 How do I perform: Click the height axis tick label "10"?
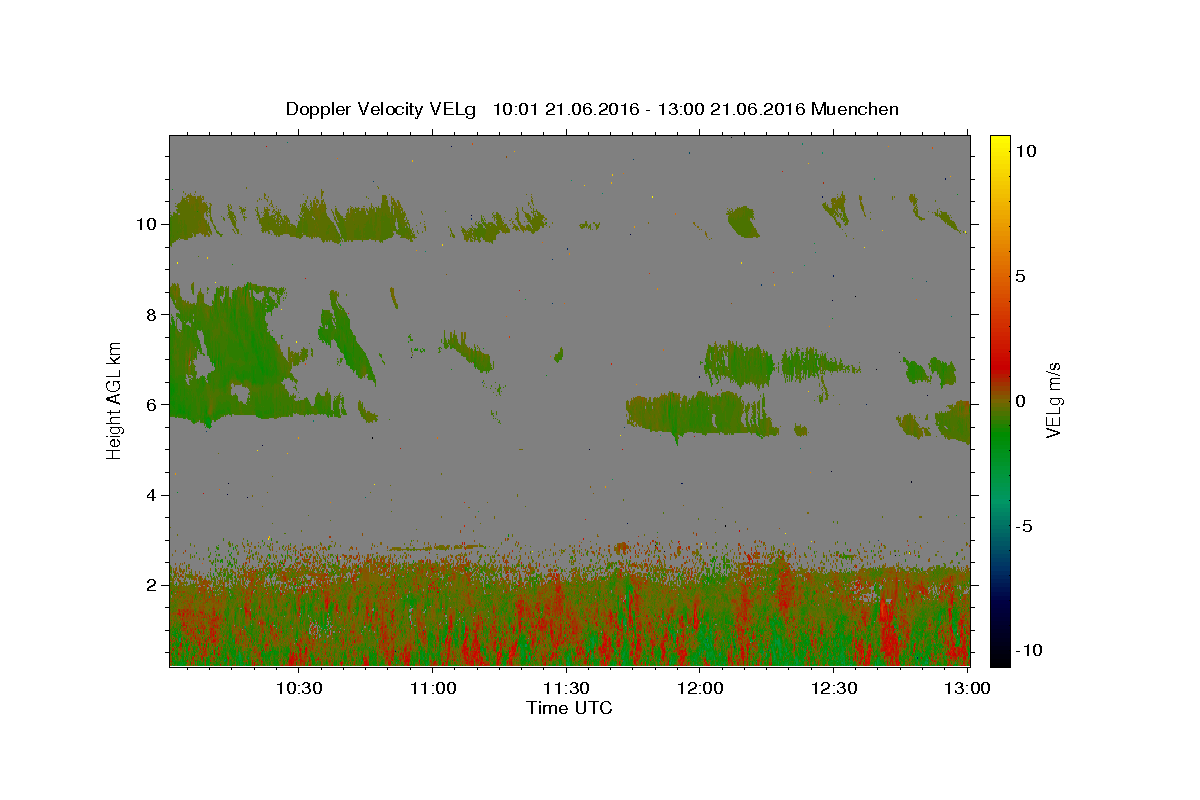[x=146, y=224]
